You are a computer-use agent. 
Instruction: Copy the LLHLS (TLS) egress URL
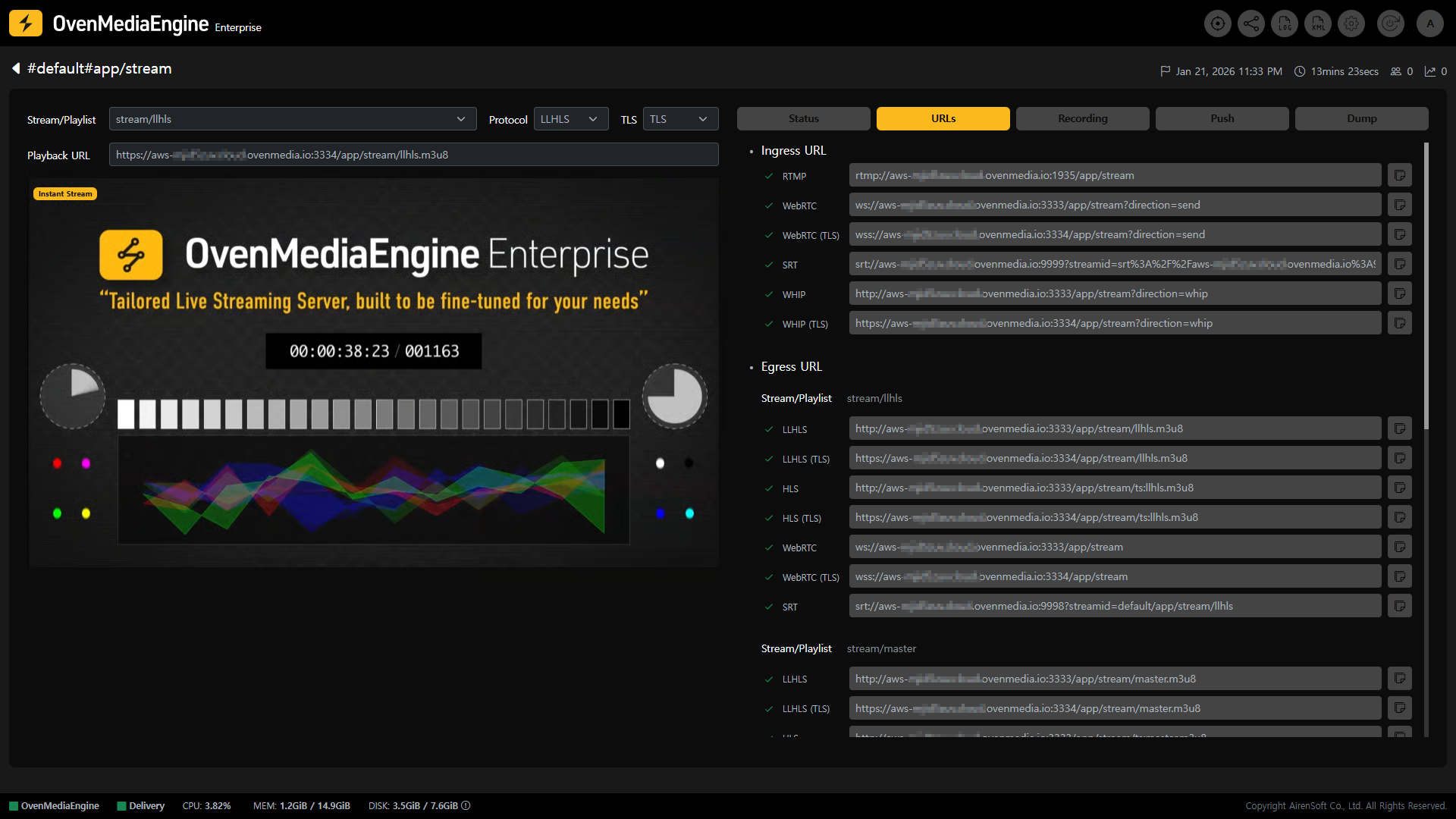click(x=1400, y=458)
